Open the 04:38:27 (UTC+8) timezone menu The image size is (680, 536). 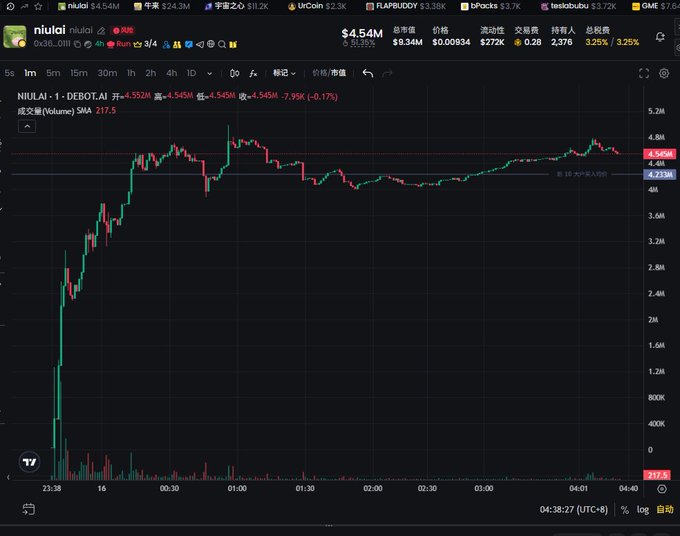pyautogui.click(x=573, y=510)
